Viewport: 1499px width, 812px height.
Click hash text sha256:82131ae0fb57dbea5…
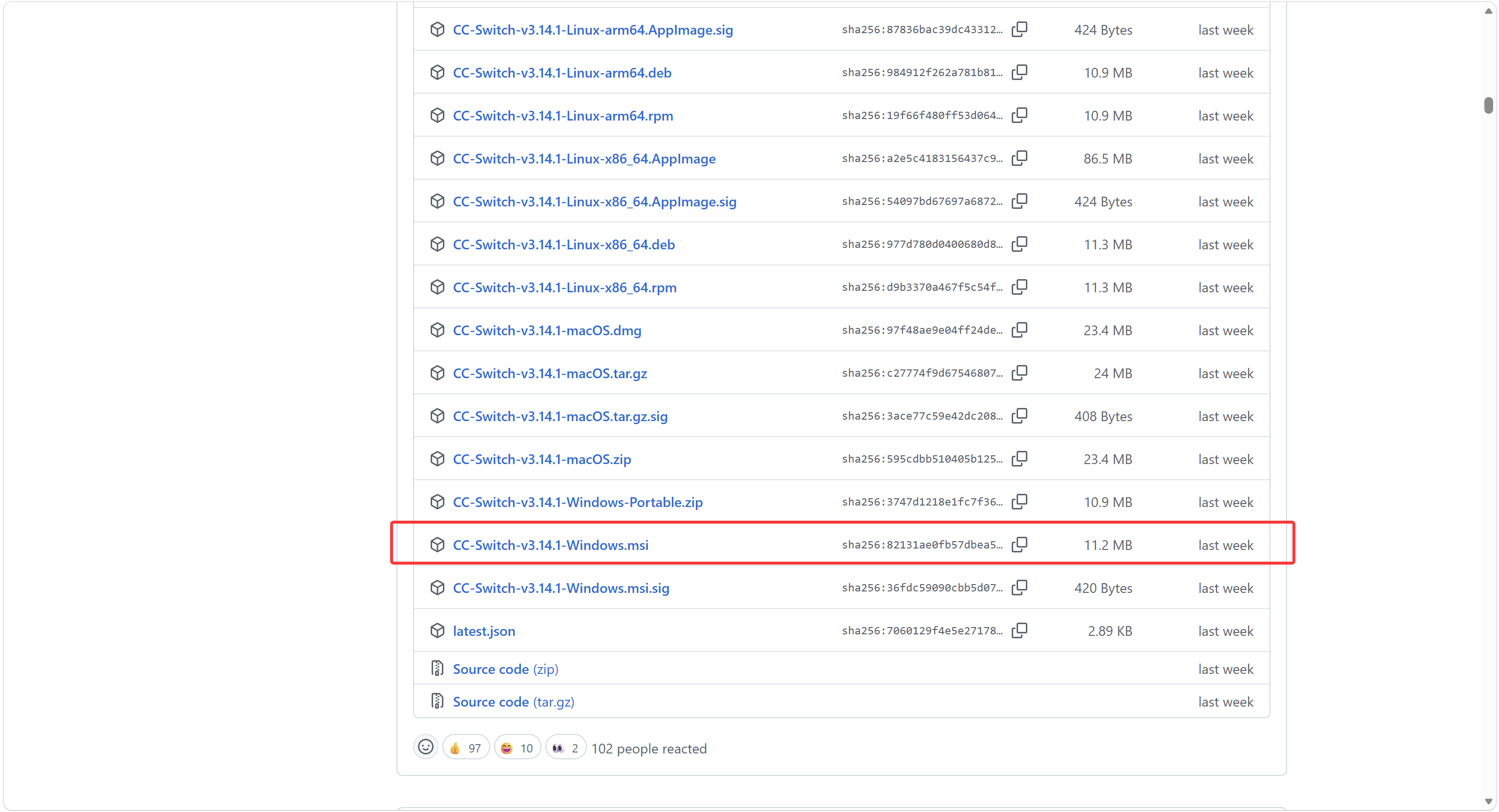(x=922, y=545)
